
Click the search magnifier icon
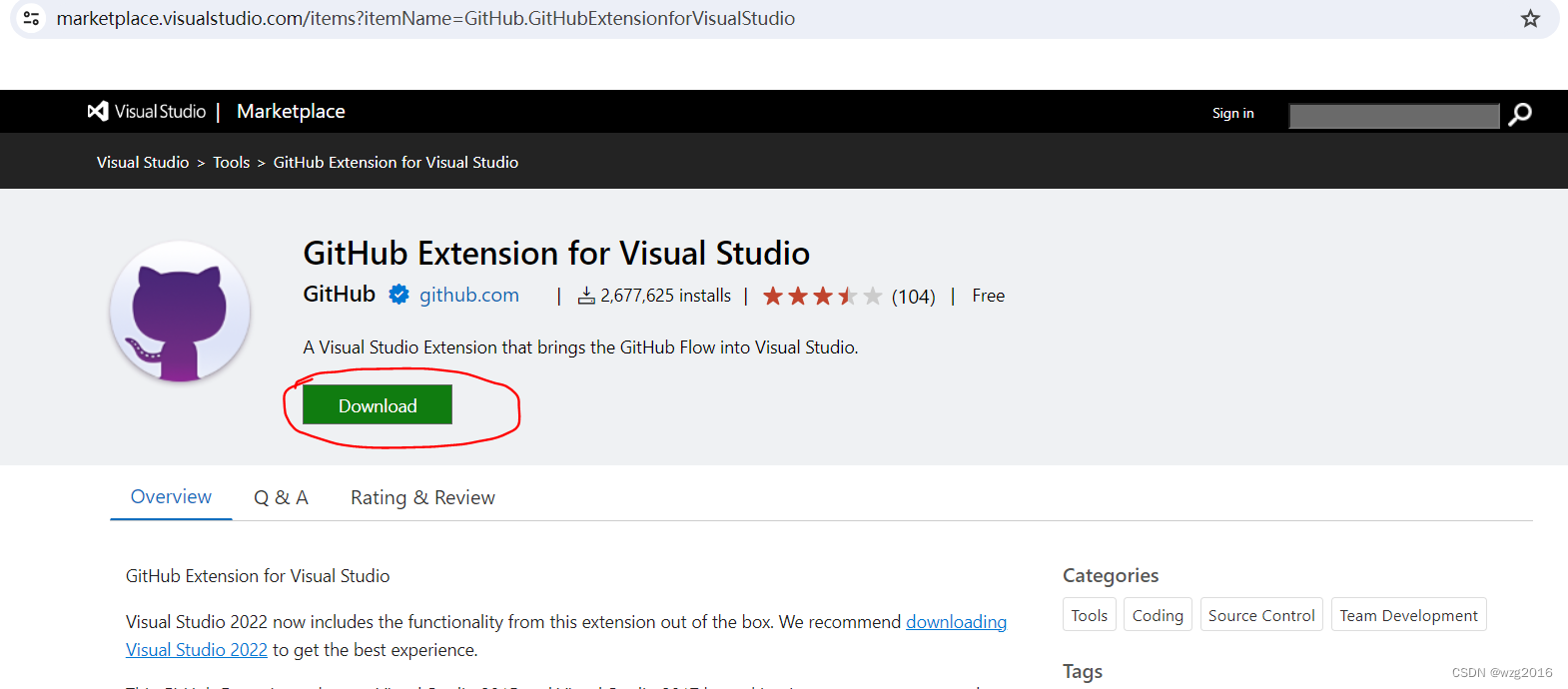pyautogui.click(x=1520, y=115)
